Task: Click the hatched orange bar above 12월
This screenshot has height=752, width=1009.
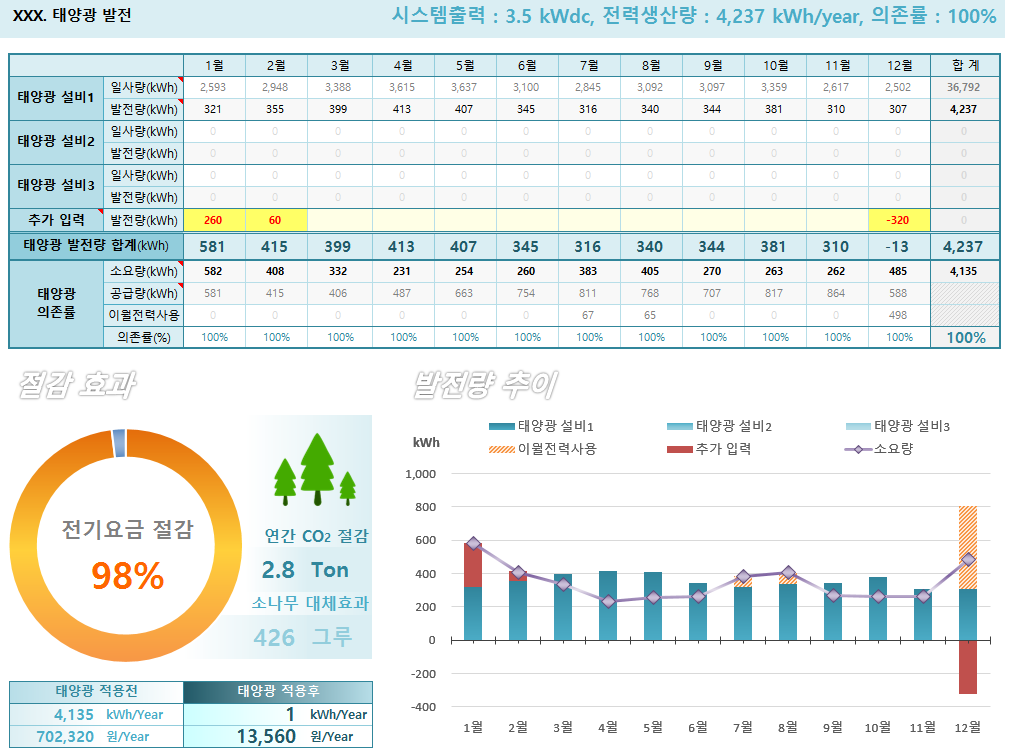Action: pyautogui.click(x=967, y=547)
